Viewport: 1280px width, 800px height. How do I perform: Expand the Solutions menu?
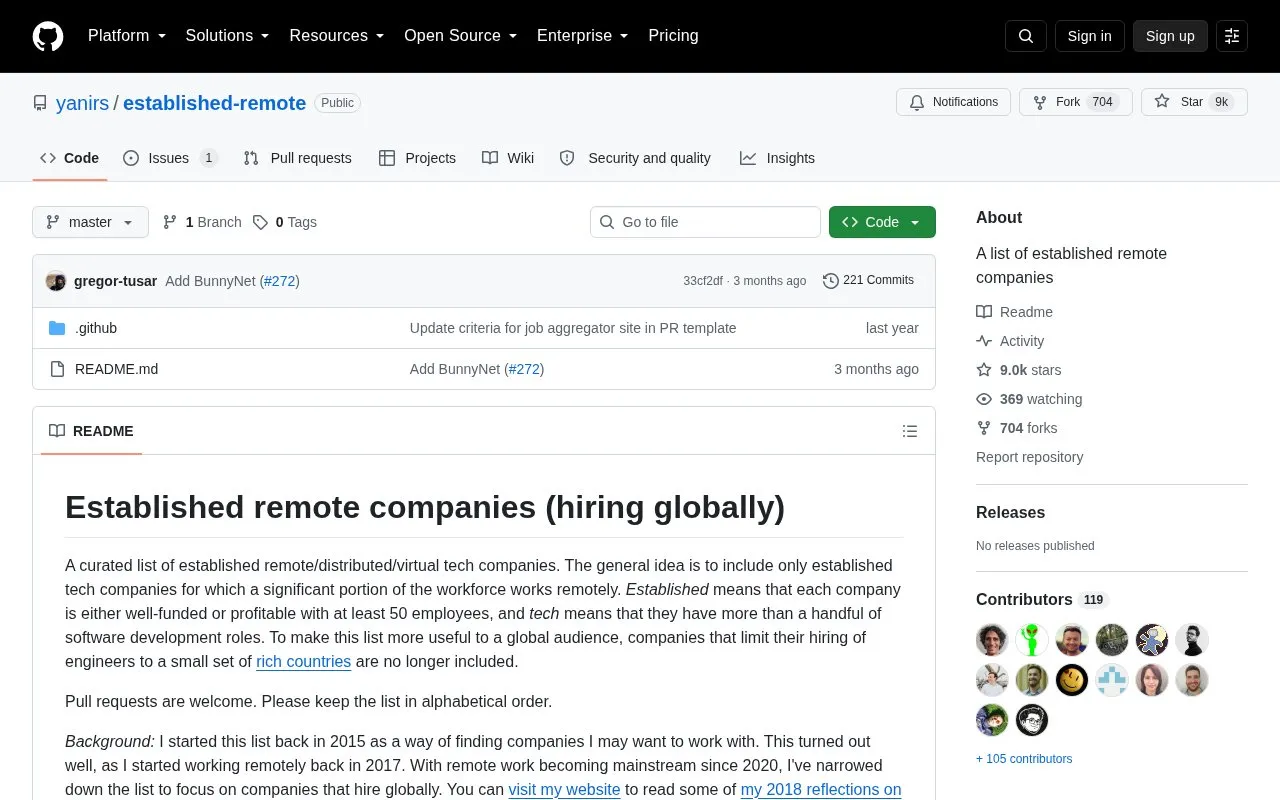pos(228,36)
